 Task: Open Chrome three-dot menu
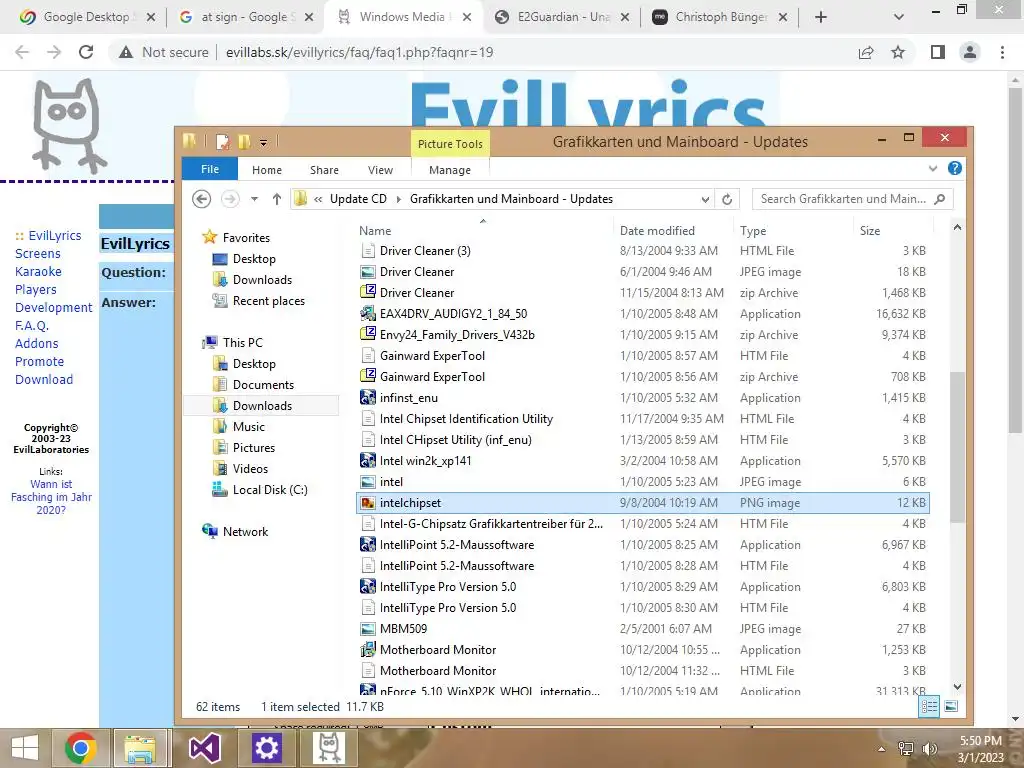[1002, 52]
